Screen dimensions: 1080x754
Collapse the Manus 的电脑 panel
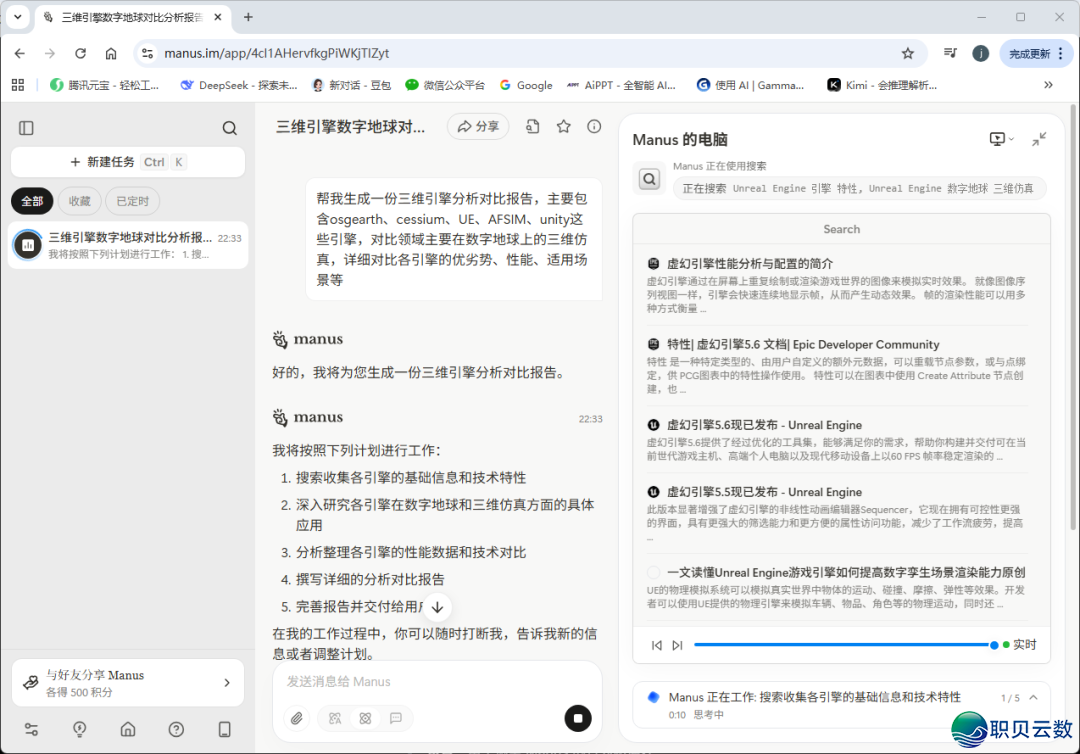tap(1039, 139)
